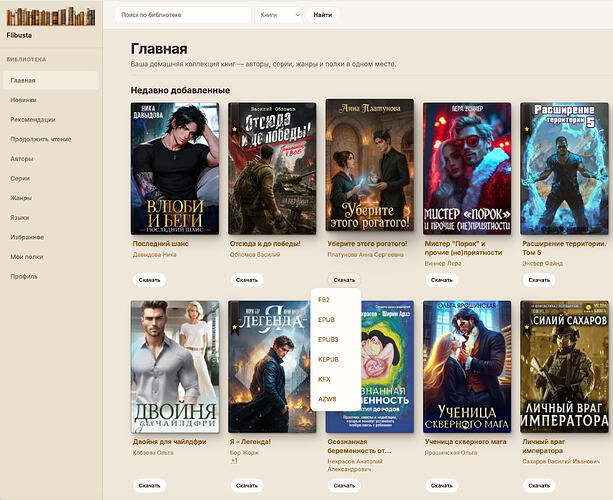
Task: Open author Давыдова Ника
Action: click(154, 254)
